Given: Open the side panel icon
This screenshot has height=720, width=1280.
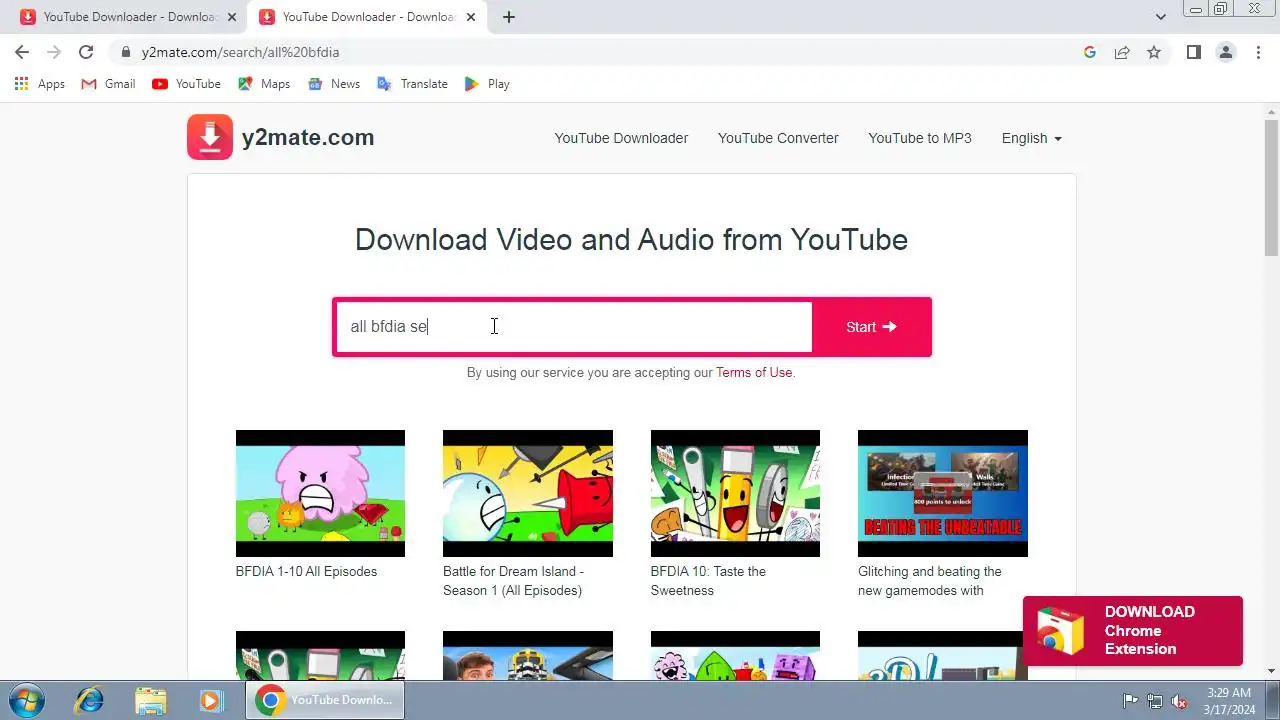Looking at the screenshot, I should (x=1193, y=52).
